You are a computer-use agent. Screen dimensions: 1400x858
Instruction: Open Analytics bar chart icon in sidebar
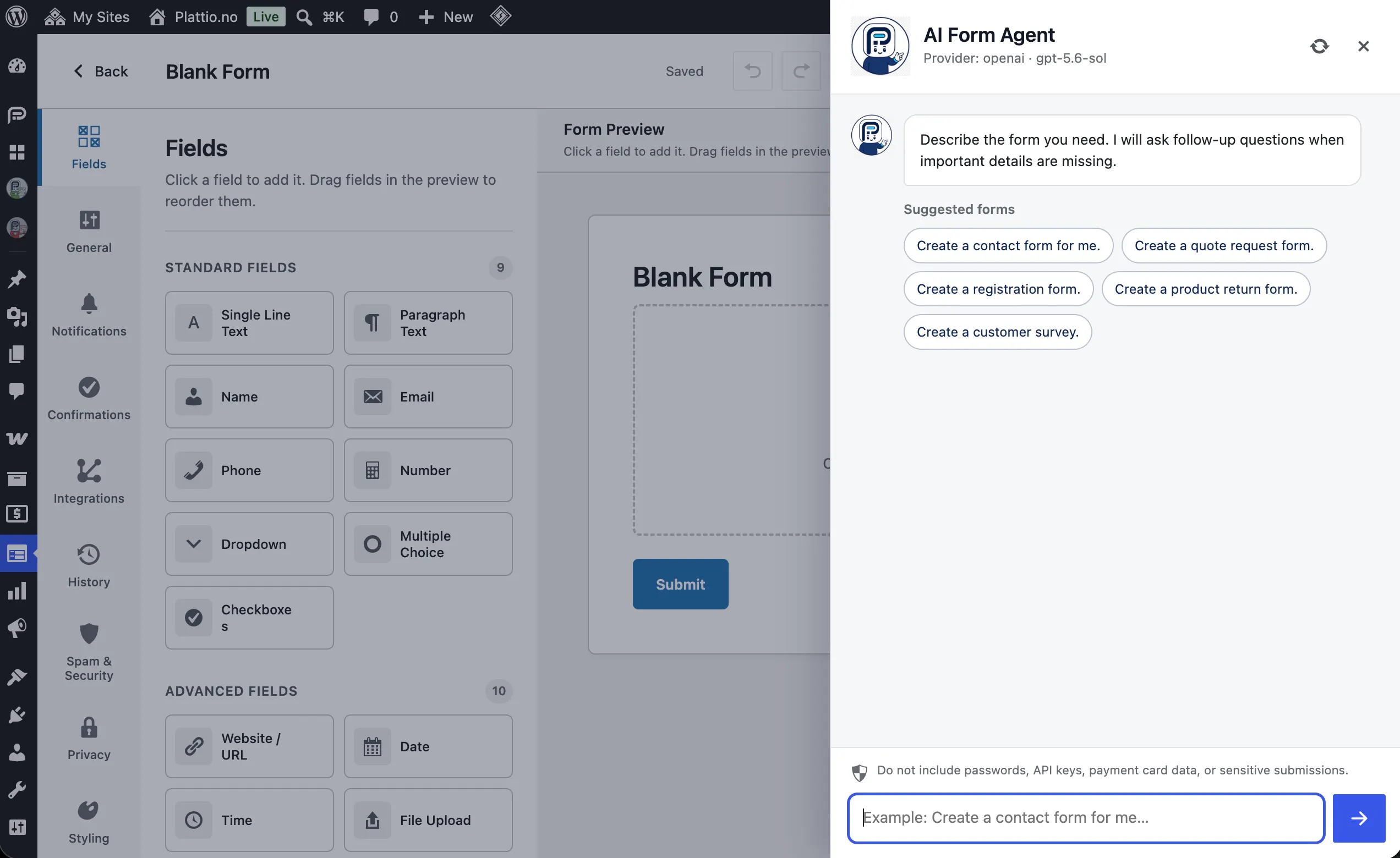coord(17,591)
